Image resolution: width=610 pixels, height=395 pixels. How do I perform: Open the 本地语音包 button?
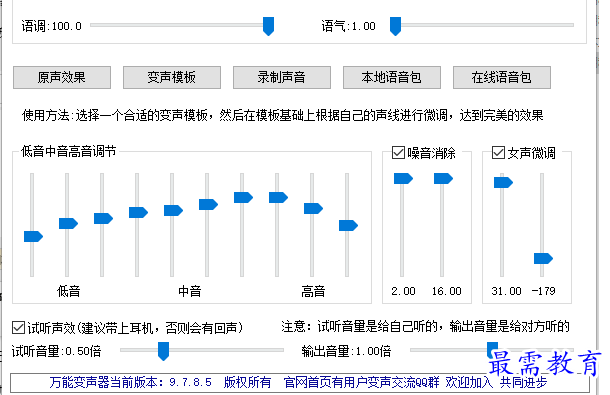(x=392, y=77)
